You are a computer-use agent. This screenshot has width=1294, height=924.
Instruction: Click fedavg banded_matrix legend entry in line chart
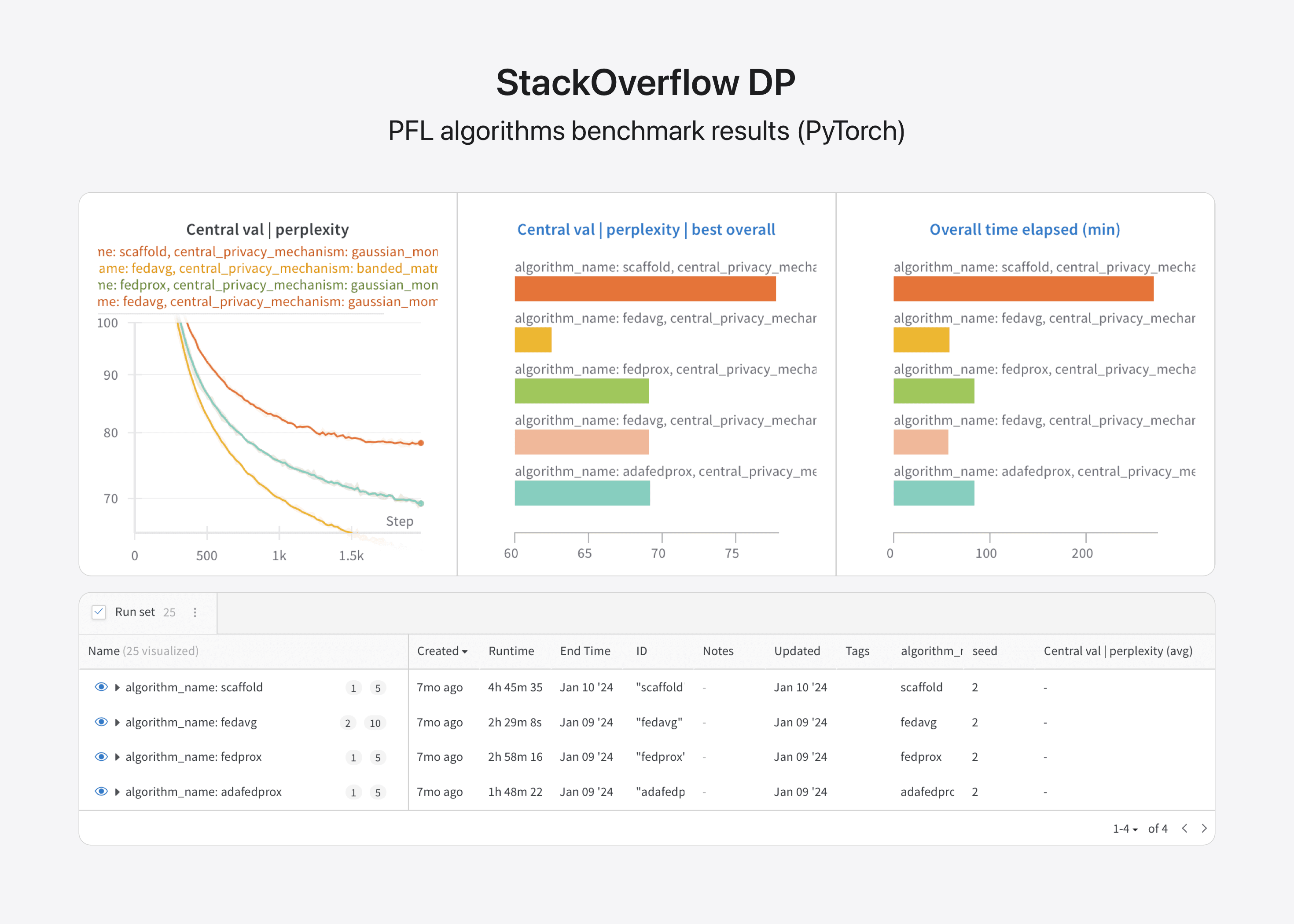coord(268,268)
